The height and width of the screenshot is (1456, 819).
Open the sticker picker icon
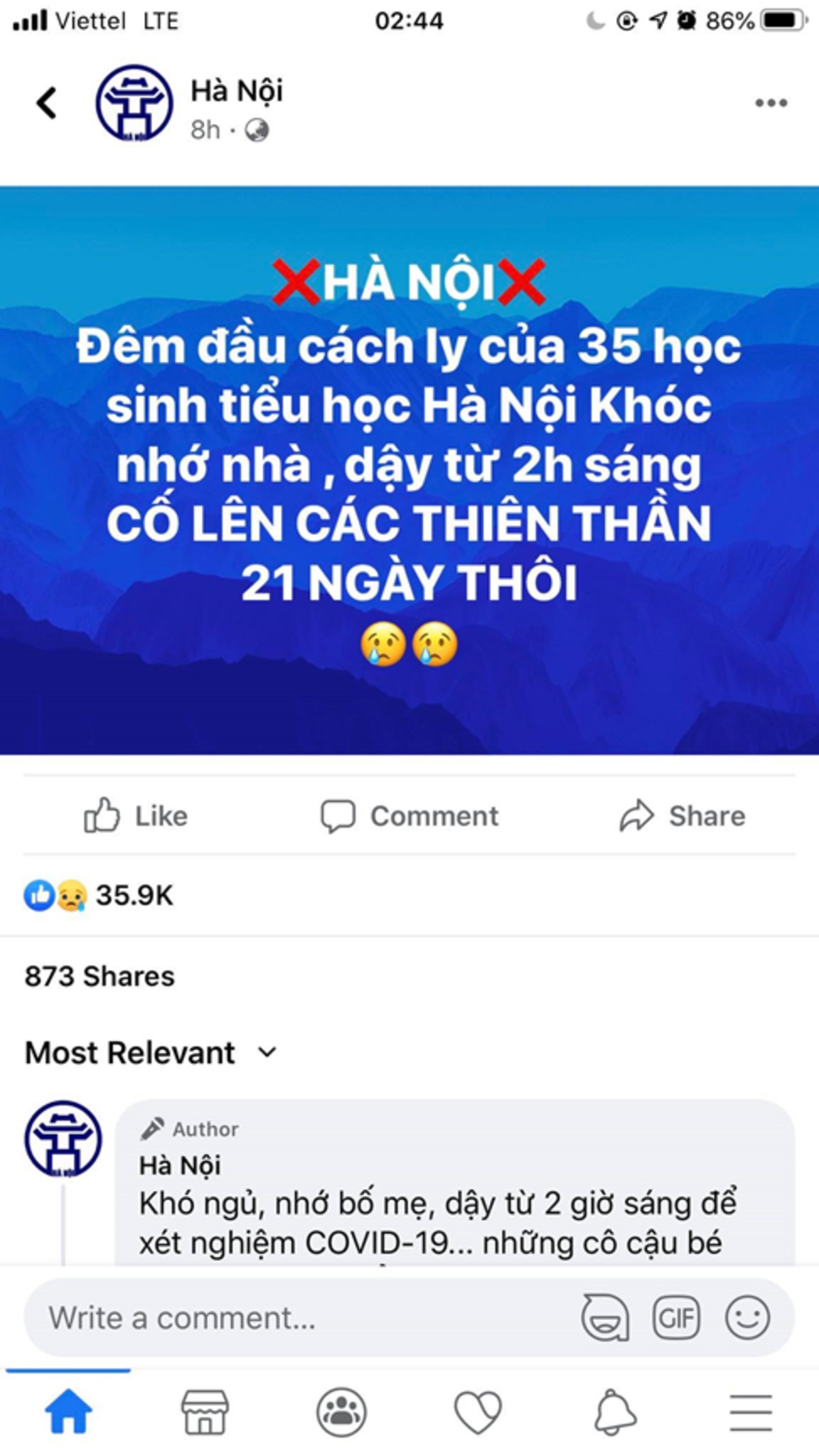pyautogui.click(x=605, y=1317)
